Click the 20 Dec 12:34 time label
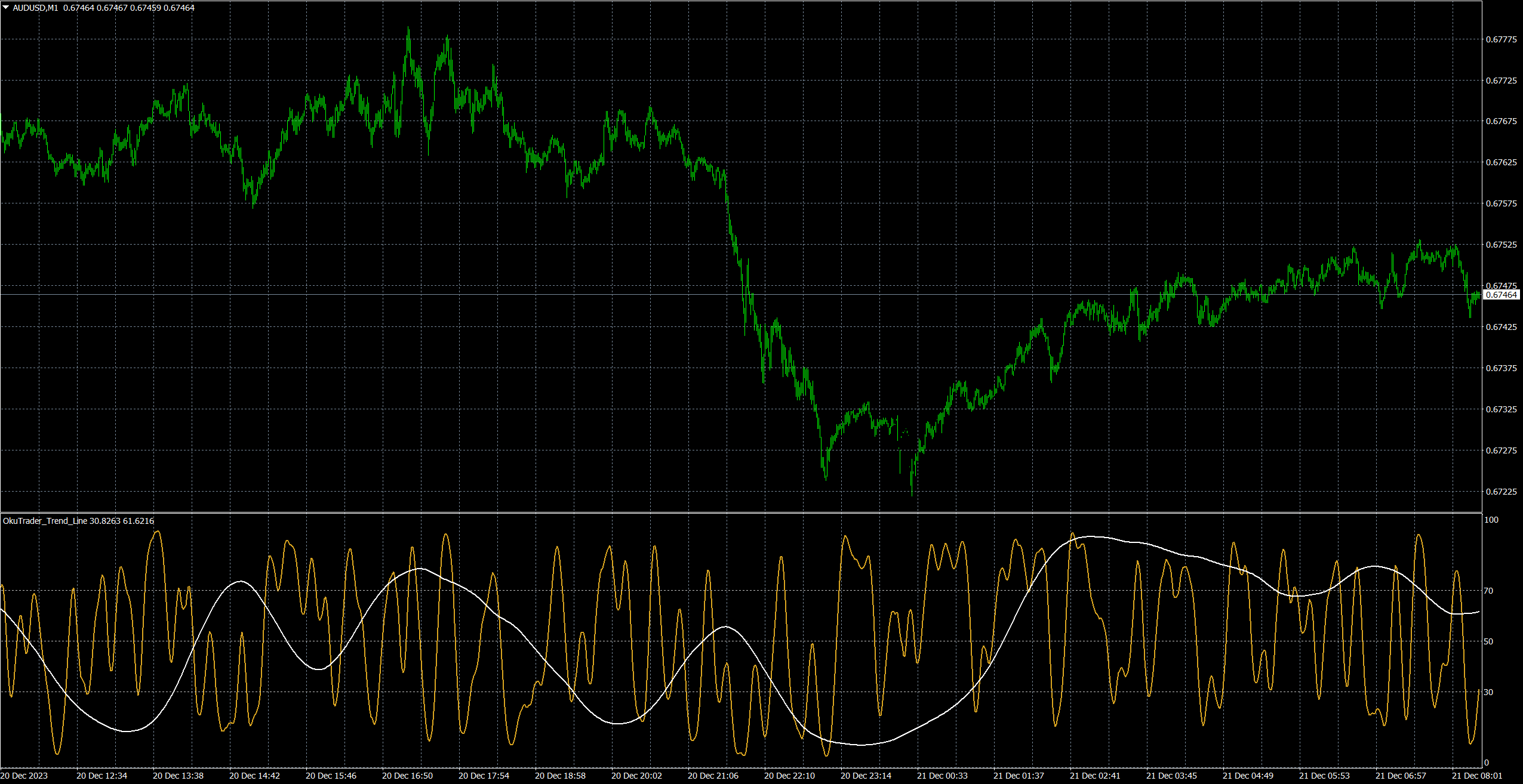Image resolution: width=1523 pixels, height=784 pixels. (101, 776)
